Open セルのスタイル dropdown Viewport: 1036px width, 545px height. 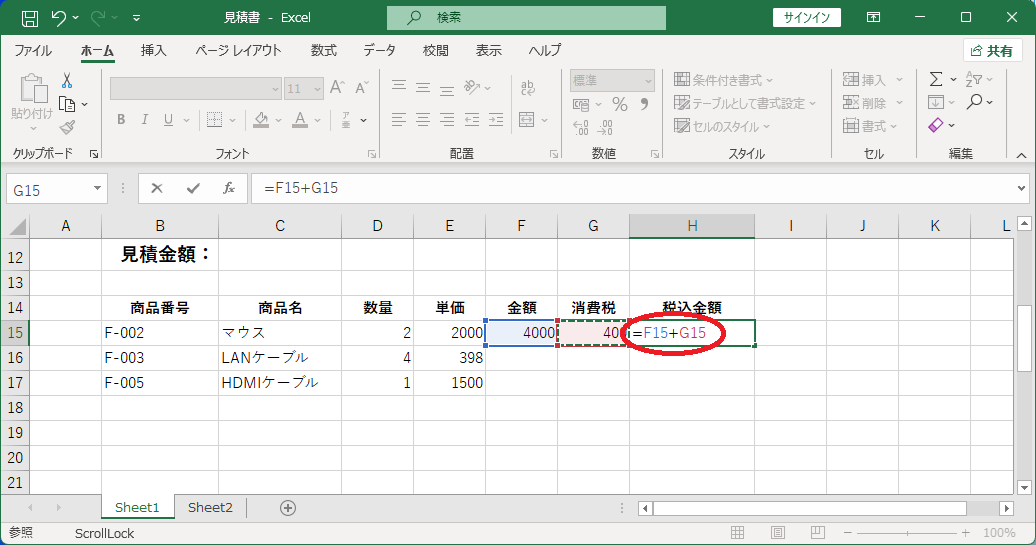point(722,126)
